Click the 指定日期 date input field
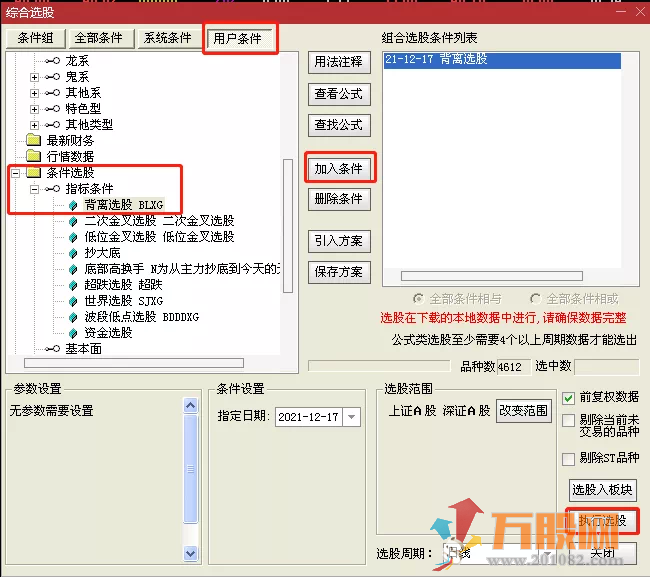The image size is (650, 577). pos(309,417)
